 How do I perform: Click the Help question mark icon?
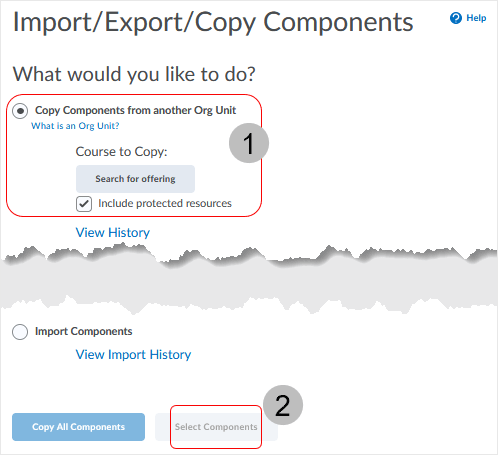point(456,18)
